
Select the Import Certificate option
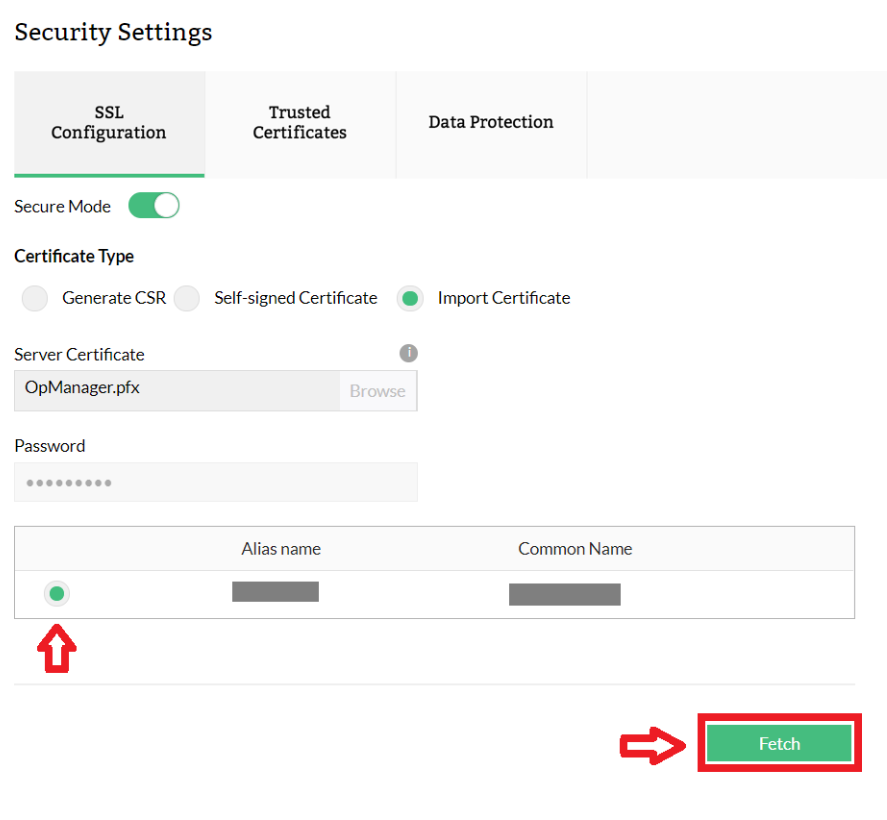[410, 298]
